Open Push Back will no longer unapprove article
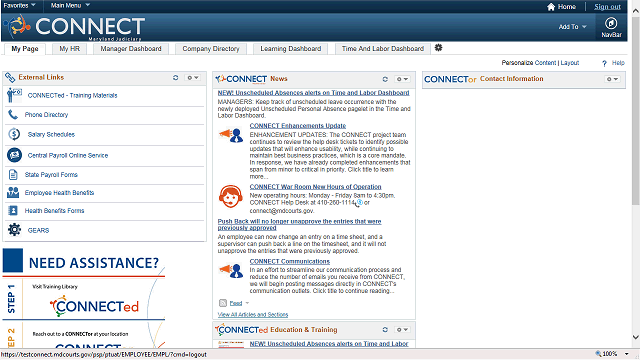 [x=299, y=224]
